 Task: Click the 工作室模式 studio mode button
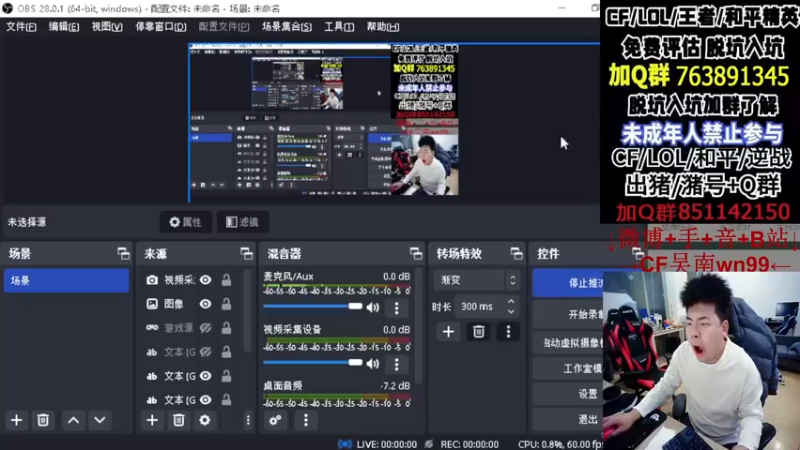568,368
